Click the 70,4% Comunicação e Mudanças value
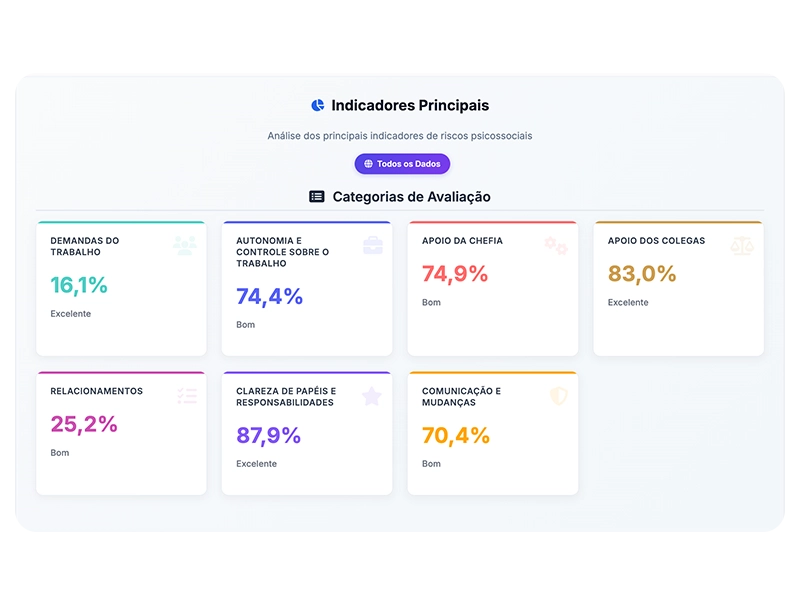The height and width of the screenshot is (595, 800). (x=455, y=435)
